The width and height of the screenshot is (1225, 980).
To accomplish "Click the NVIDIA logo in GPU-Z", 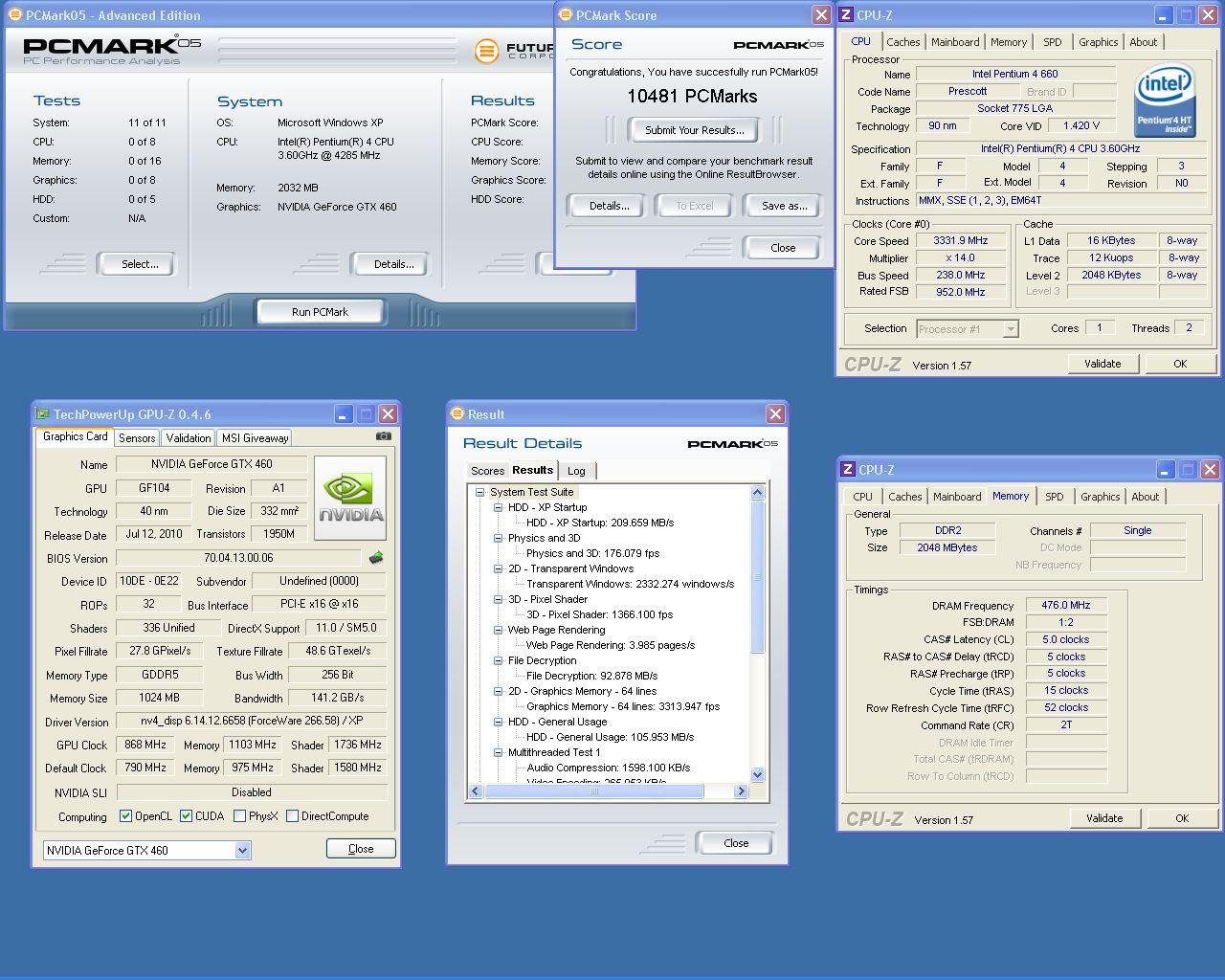I will [350, 498].
